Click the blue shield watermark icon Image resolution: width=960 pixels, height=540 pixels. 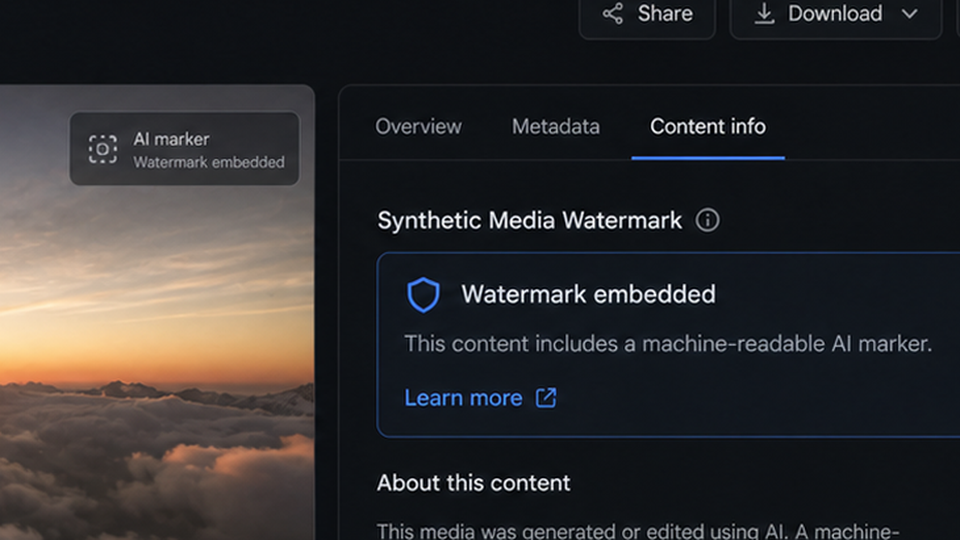pyautogui.click(x=423, y=294)
